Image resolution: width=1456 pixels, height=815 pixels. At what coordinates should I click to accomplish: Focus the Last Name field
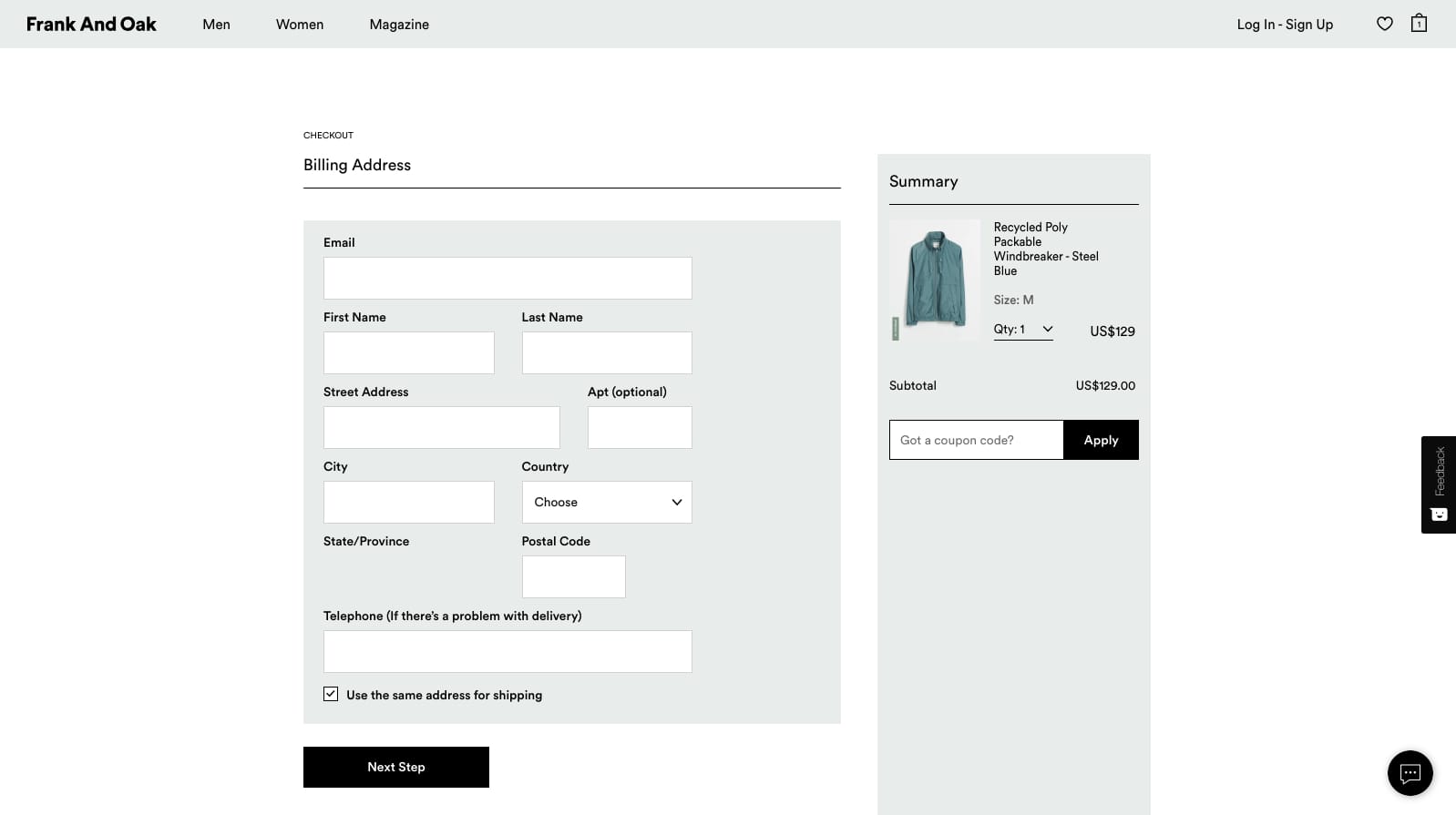click(607, 352)
